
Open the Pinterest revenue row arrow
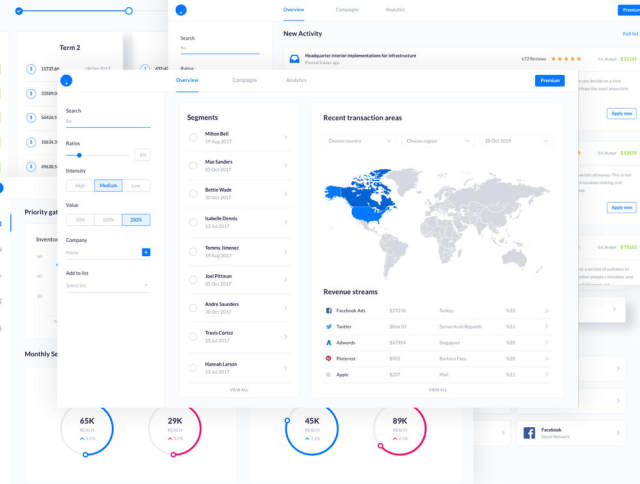click(547, 358)
